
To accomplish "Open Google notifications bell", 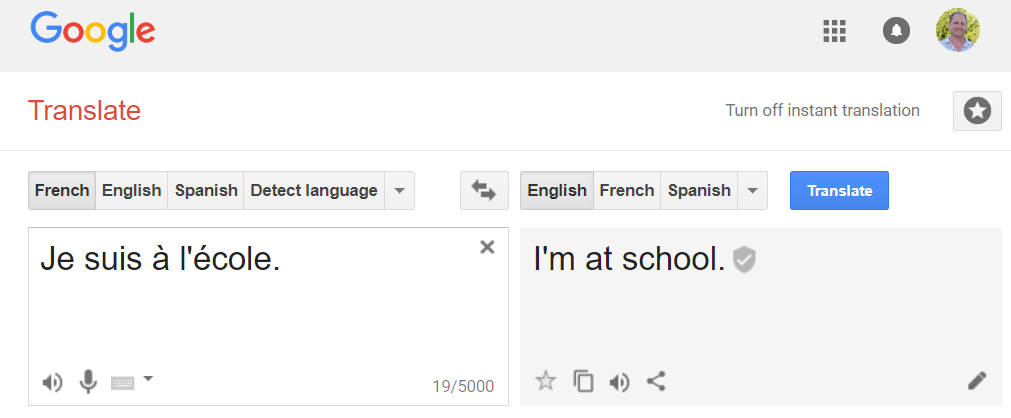I will [x=896, y=30].
